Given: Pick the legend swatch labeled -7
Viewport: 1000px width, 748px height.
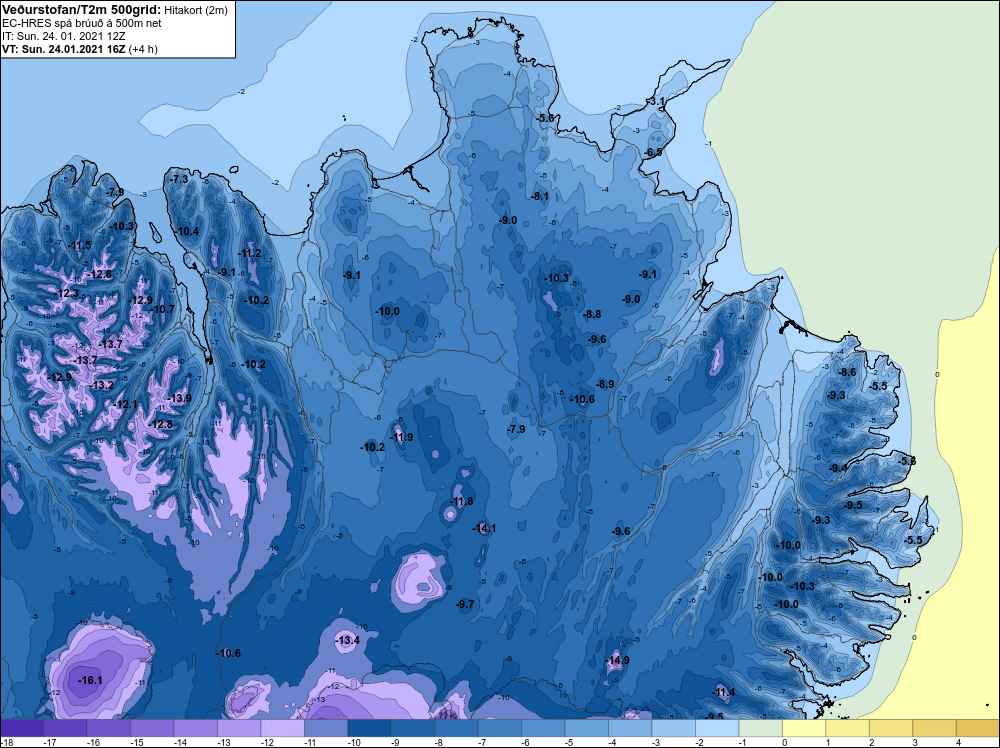Looking at the screenshot, I should coord(499,726).
